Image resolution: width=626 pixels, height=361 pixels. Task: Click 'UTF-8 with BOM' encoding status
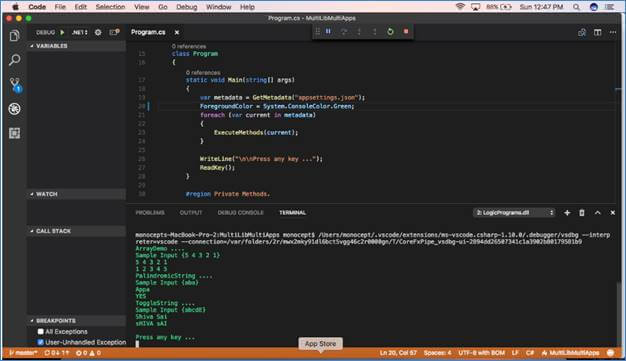pos(481,353)
